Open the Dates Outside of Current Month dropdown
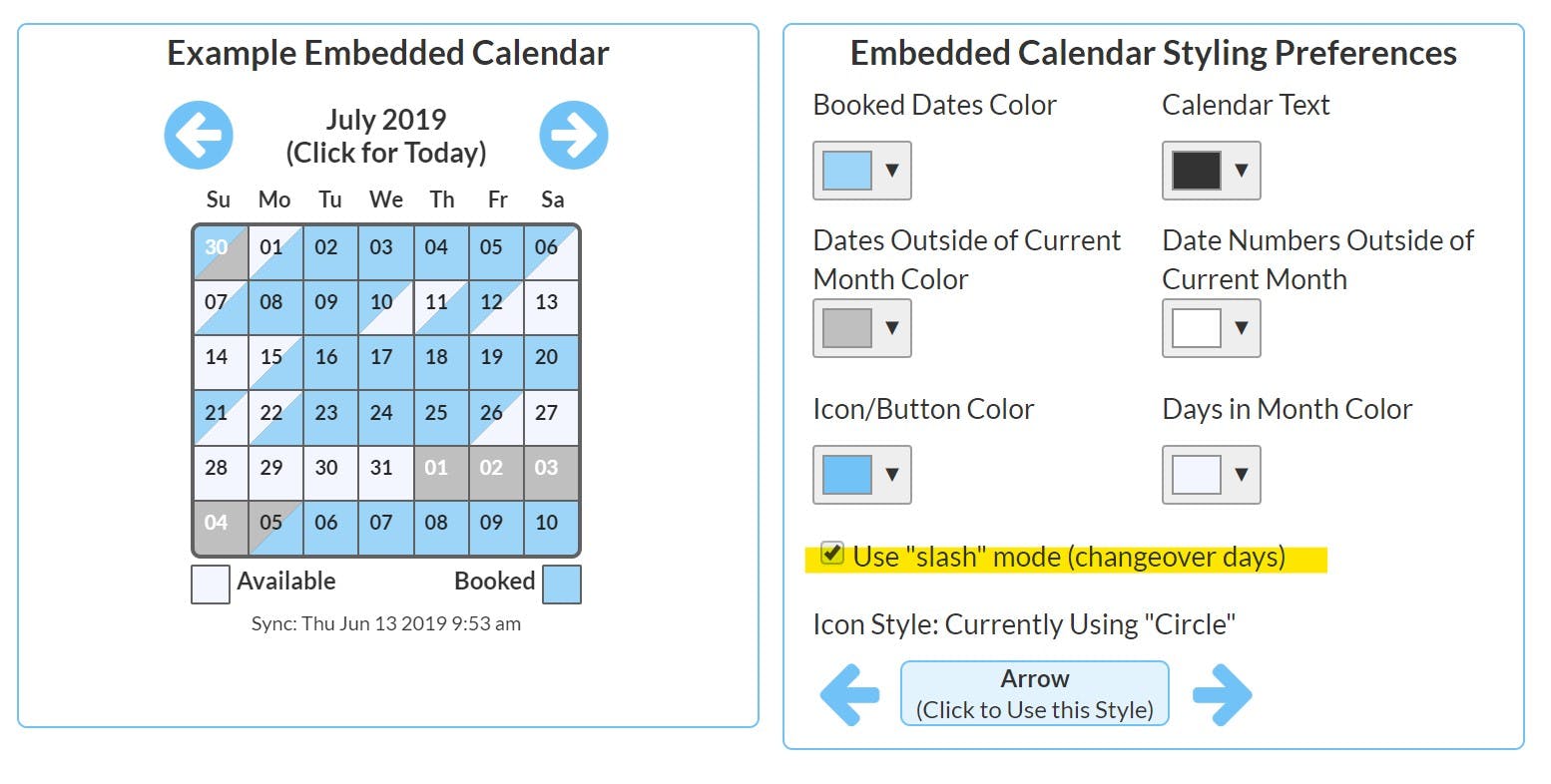 click(x=893, y=327)
